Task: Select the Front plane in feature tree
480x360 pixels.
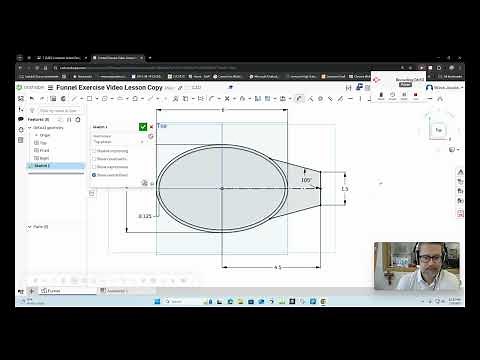Action: click(44, 151)
